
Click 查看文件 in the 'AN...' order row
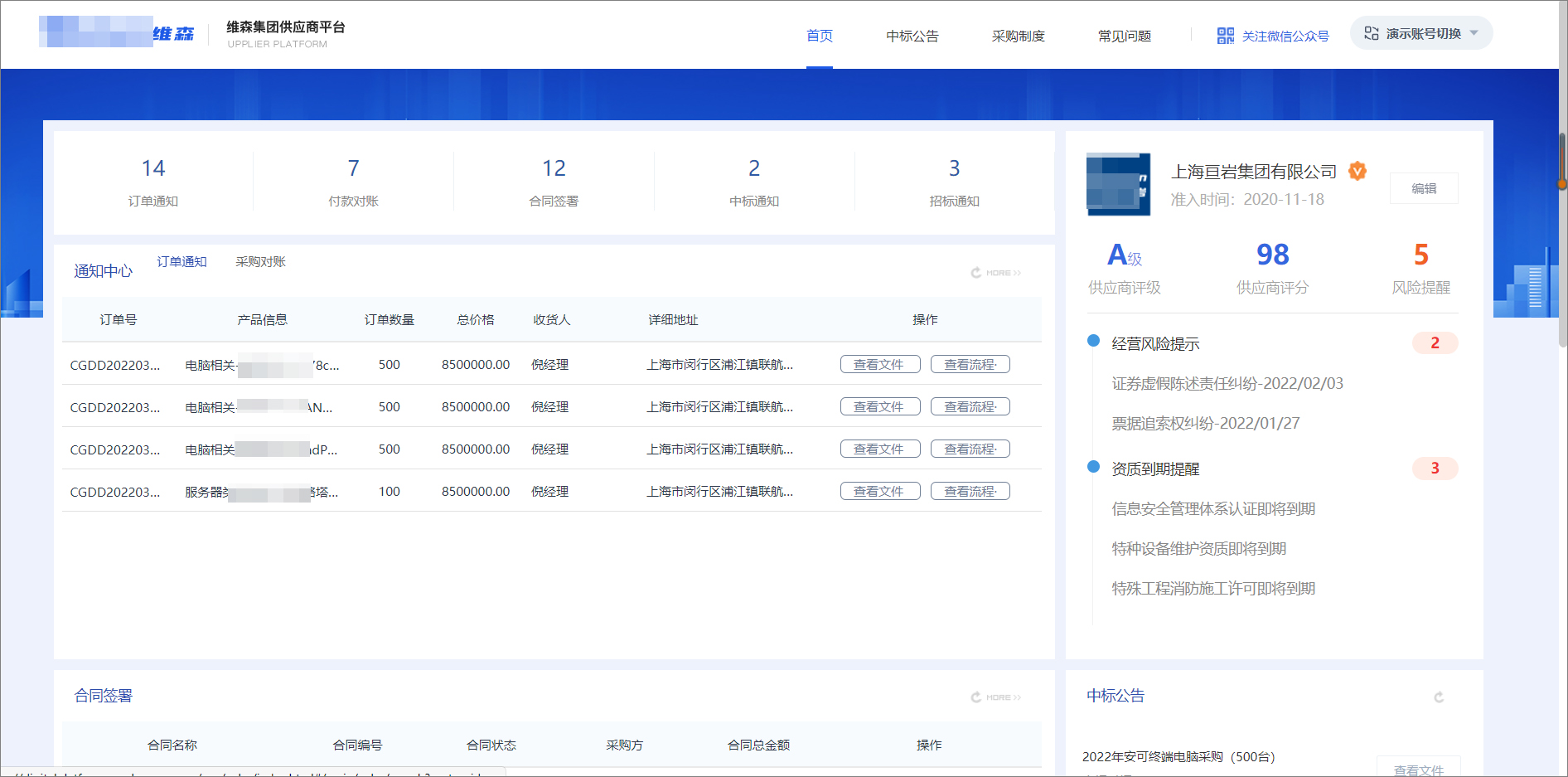[x=880, y=406]
